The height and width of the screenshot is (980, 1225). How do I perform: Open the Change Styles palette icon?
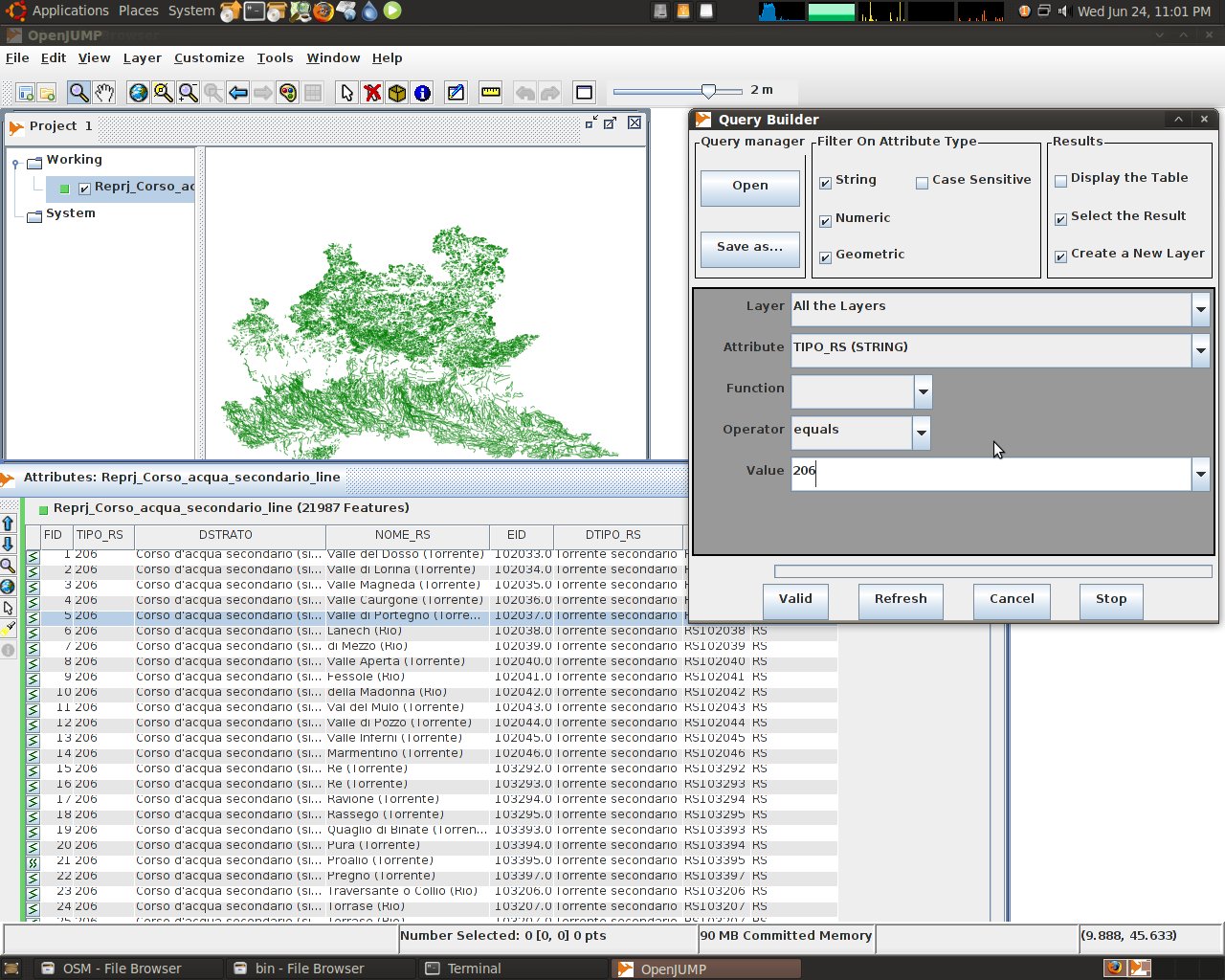tap(288, 92)
